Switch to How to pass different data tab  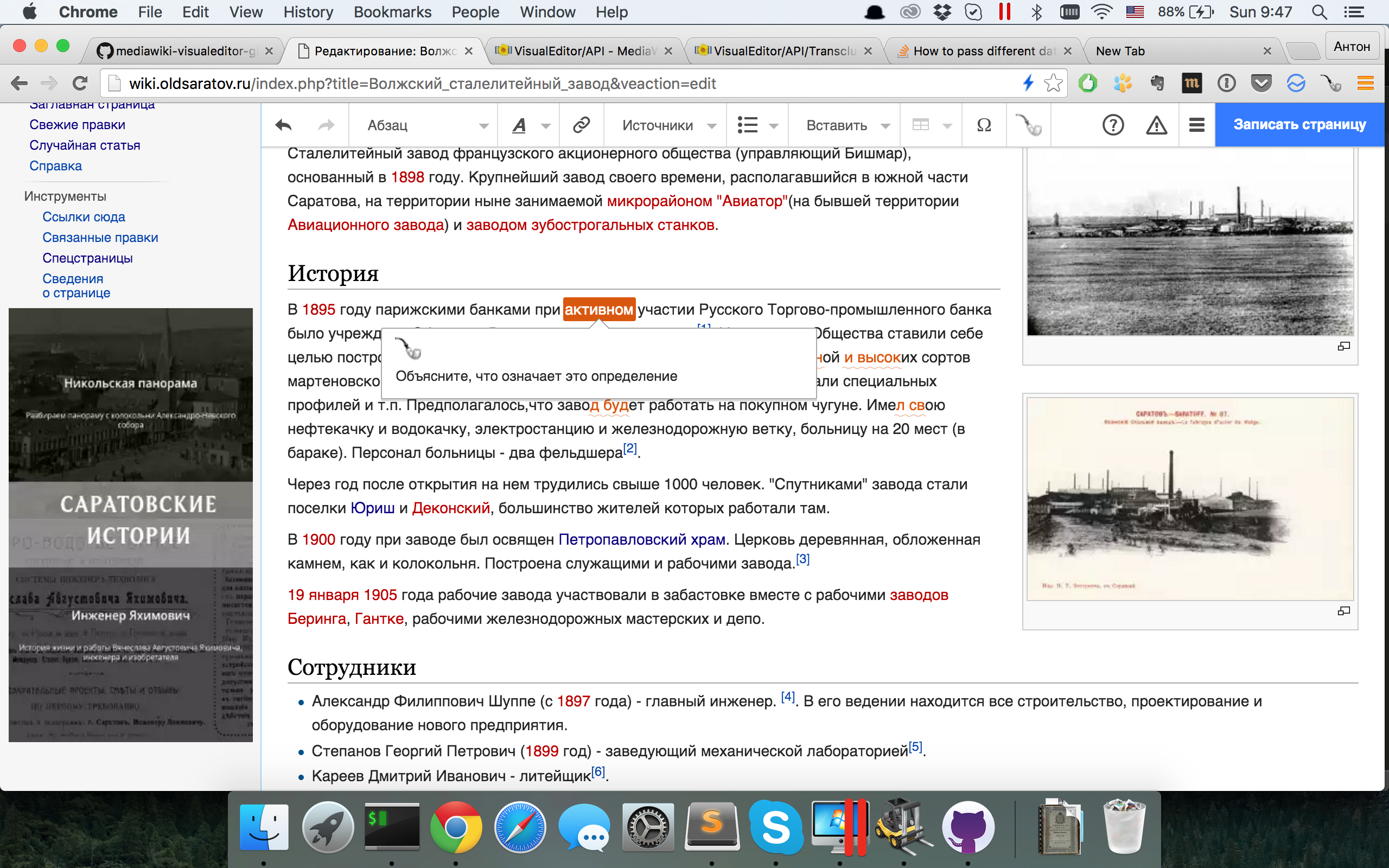(x=983, y=51)
